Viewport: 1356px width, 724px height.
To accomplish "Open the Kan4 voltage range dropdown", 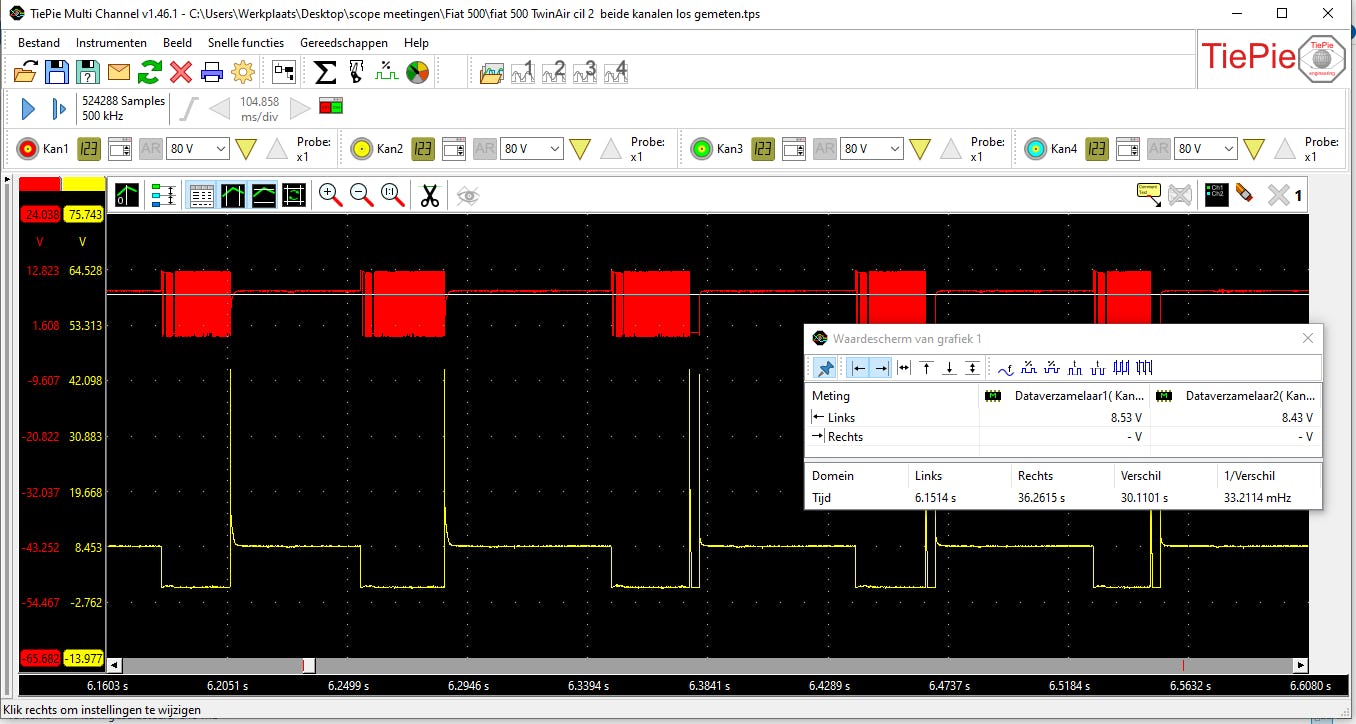I will pyautogui.click(x=1205, y=149).
